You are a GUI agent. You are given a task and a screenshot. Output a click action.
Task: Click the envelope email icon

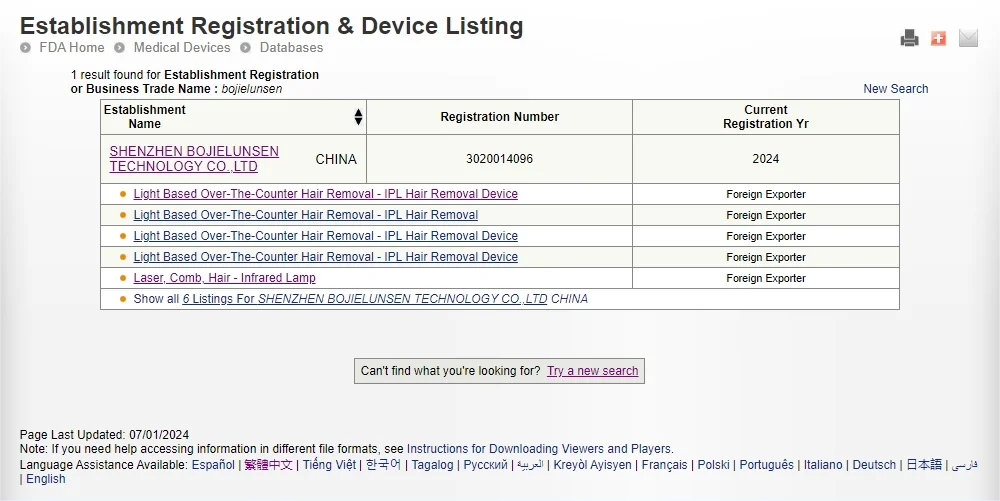[968, 38]
